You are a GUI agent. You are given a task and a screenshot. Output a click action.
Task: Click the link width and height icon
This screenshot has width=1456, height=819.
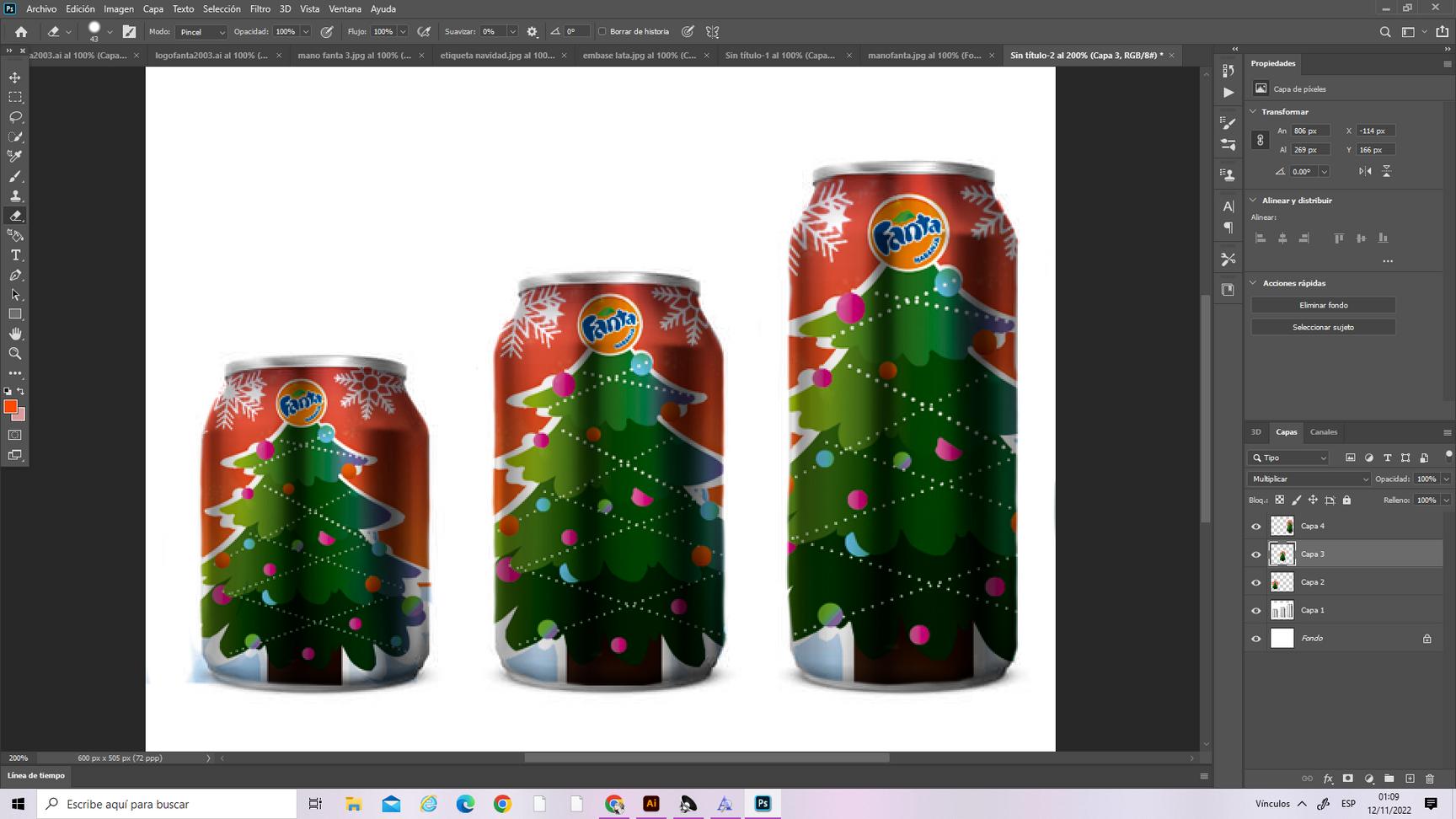tap(1261, 140)
